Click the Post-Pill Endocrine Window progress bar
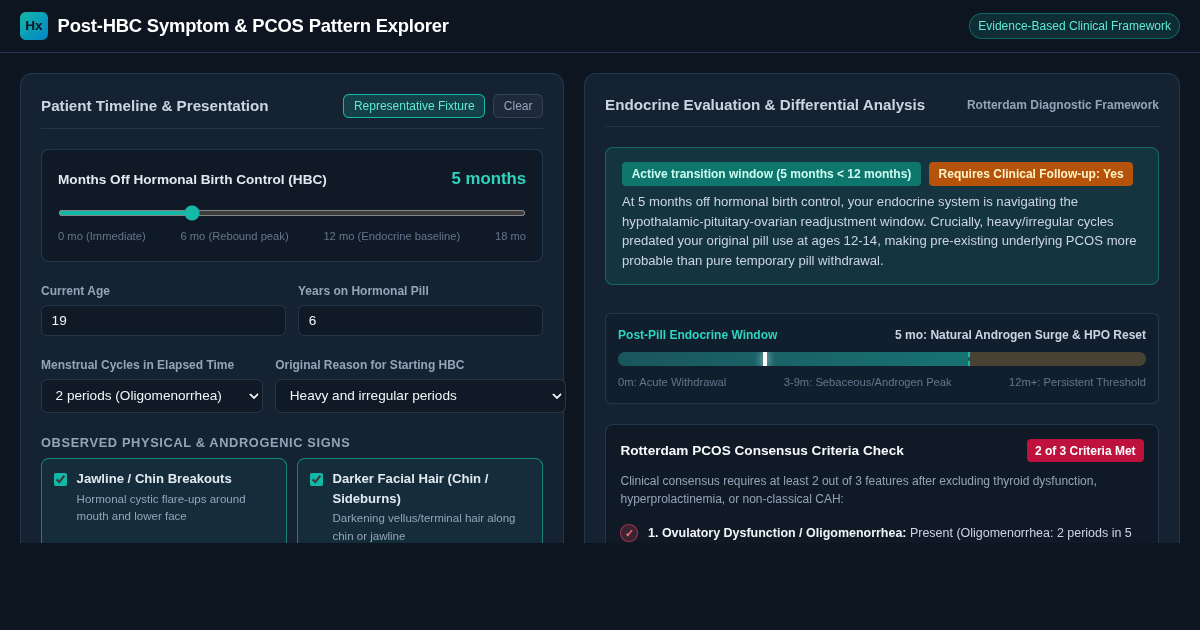The height and width of the screenshot is (630, 1200). pos(882,359)
